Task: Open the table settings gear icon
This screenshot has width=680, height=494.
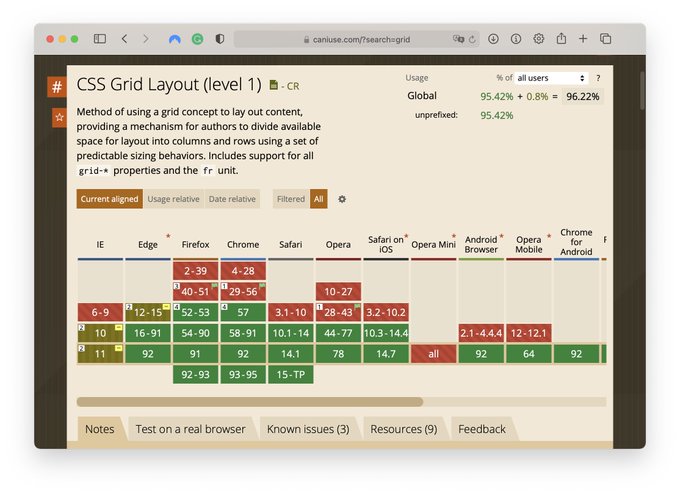Action: click(x=342, y=199)
